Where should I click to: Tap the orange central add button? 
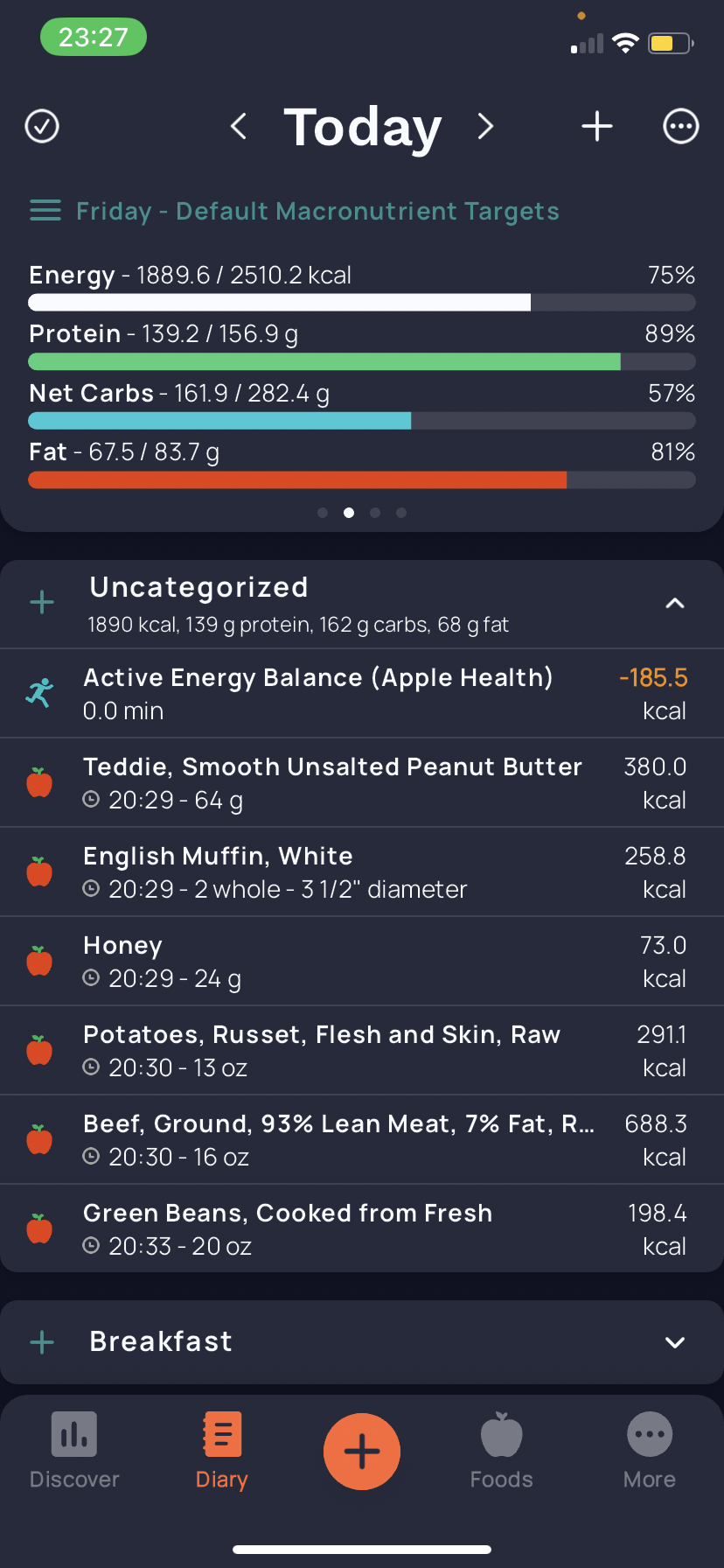click(362, 1452)
